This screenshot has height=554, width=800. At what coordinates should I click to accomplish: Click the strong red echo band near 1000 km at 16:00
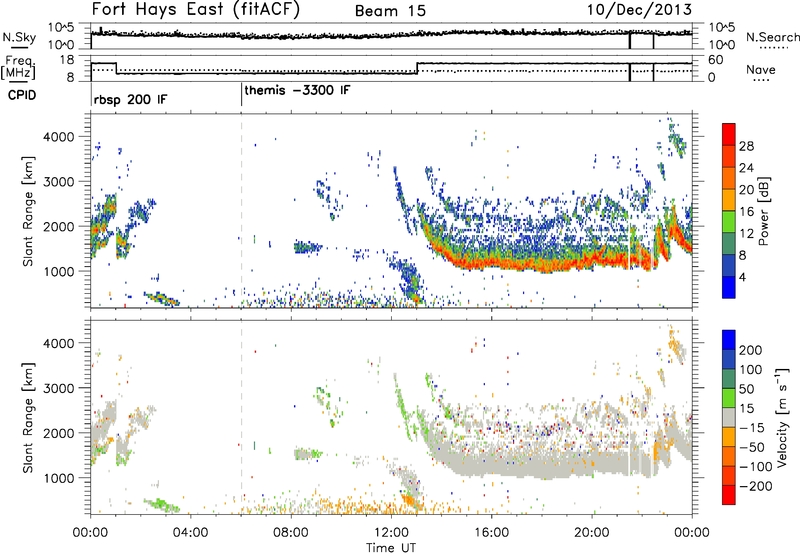pos(491,263)
